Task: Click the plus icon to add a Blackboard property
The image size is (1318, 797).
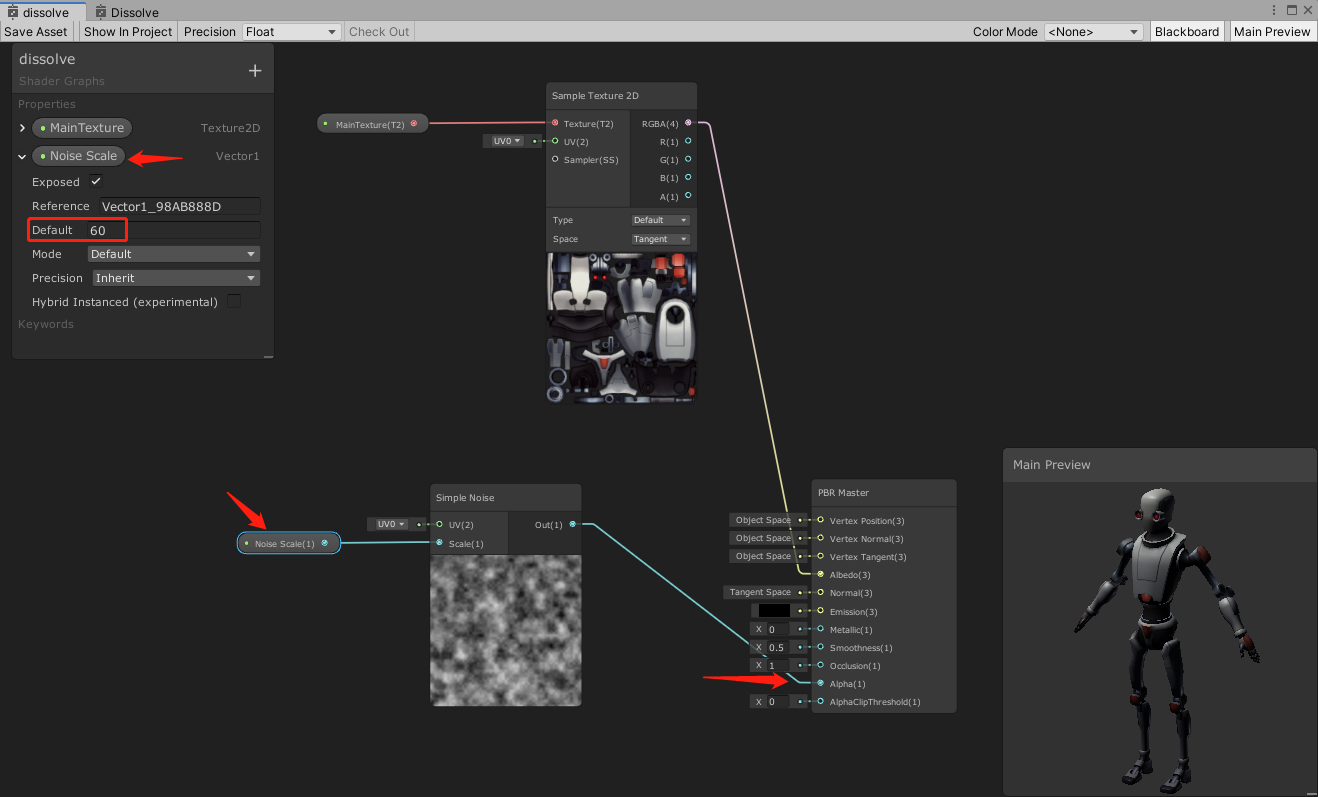Action: pyautogui.click(x=255, y=67)
